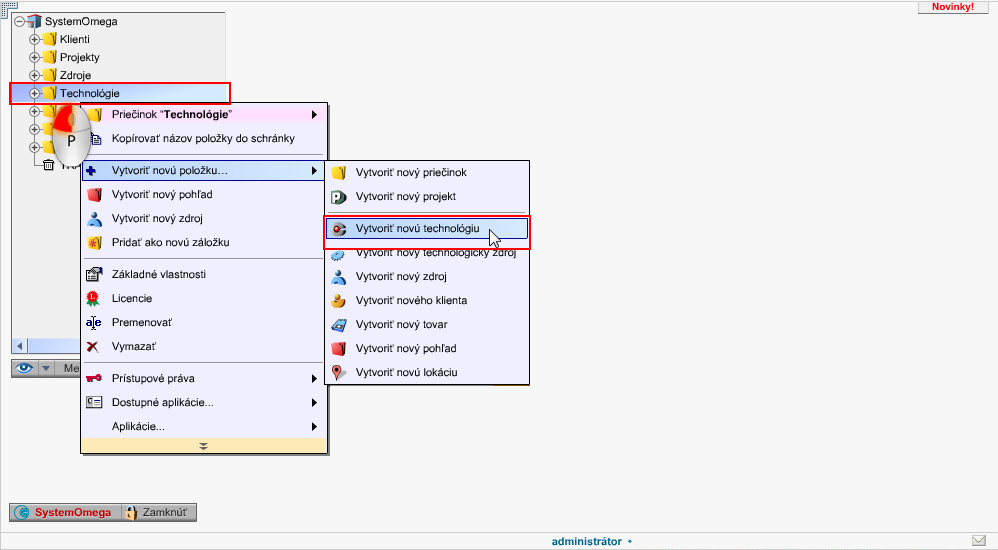Screen dimensions: 998x550
Task: Expand the Klienti tree folder
Action: (34, 39)
